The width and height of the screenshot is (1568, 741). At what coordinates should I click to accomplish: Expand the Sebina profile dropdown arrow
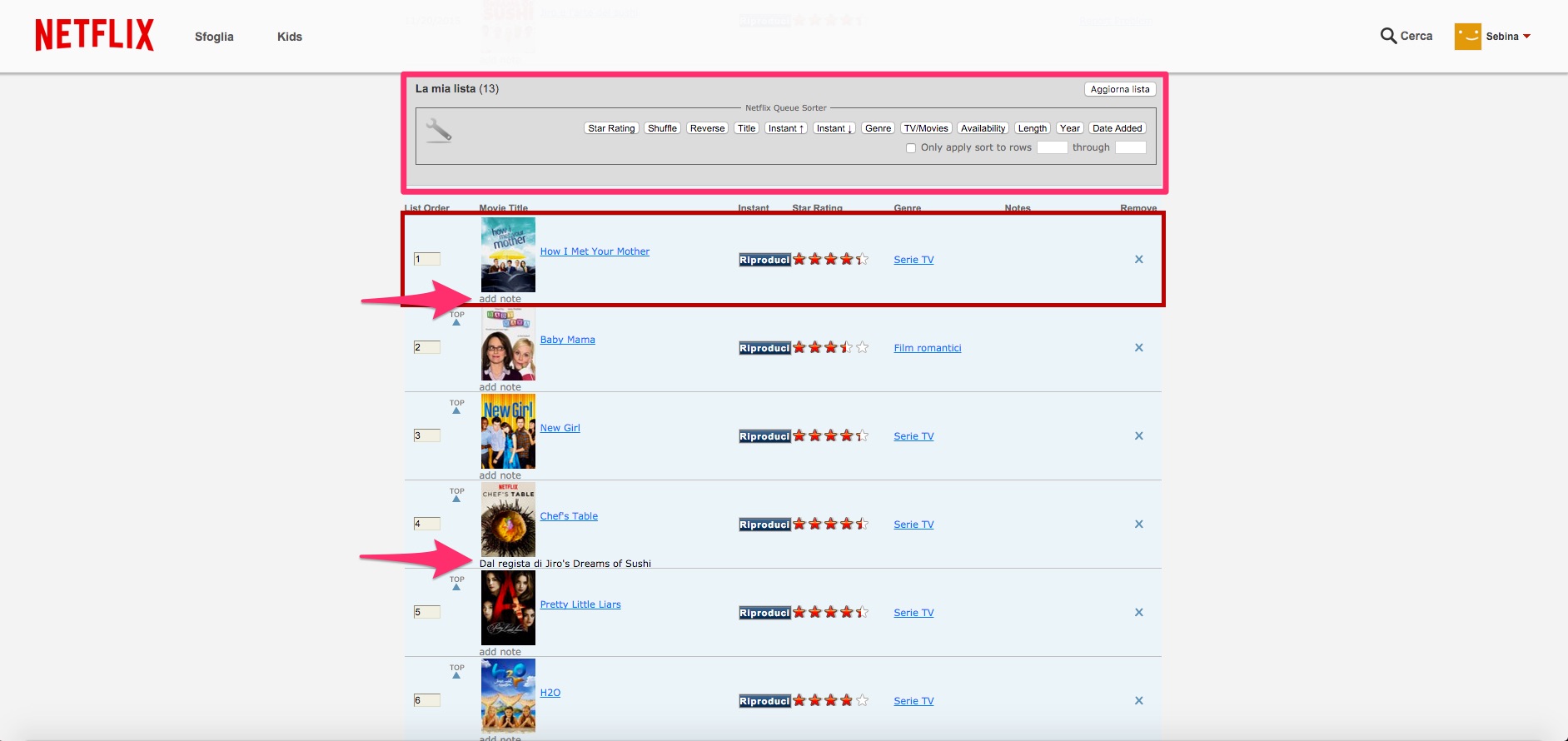click(x=1526, y=37)
